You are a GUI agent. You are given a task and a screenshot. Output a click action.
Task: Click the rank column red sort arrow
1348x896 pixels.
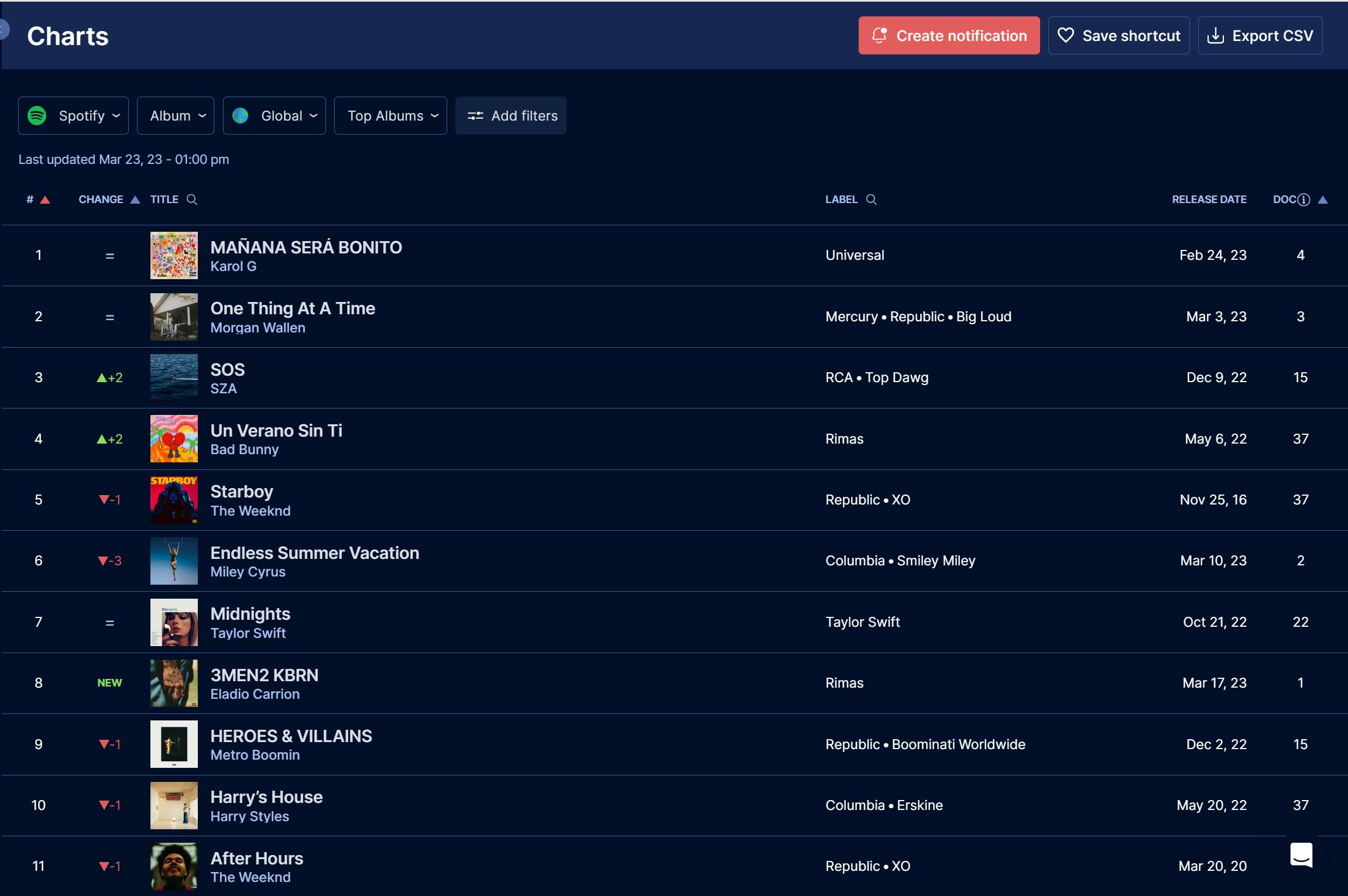45,200
